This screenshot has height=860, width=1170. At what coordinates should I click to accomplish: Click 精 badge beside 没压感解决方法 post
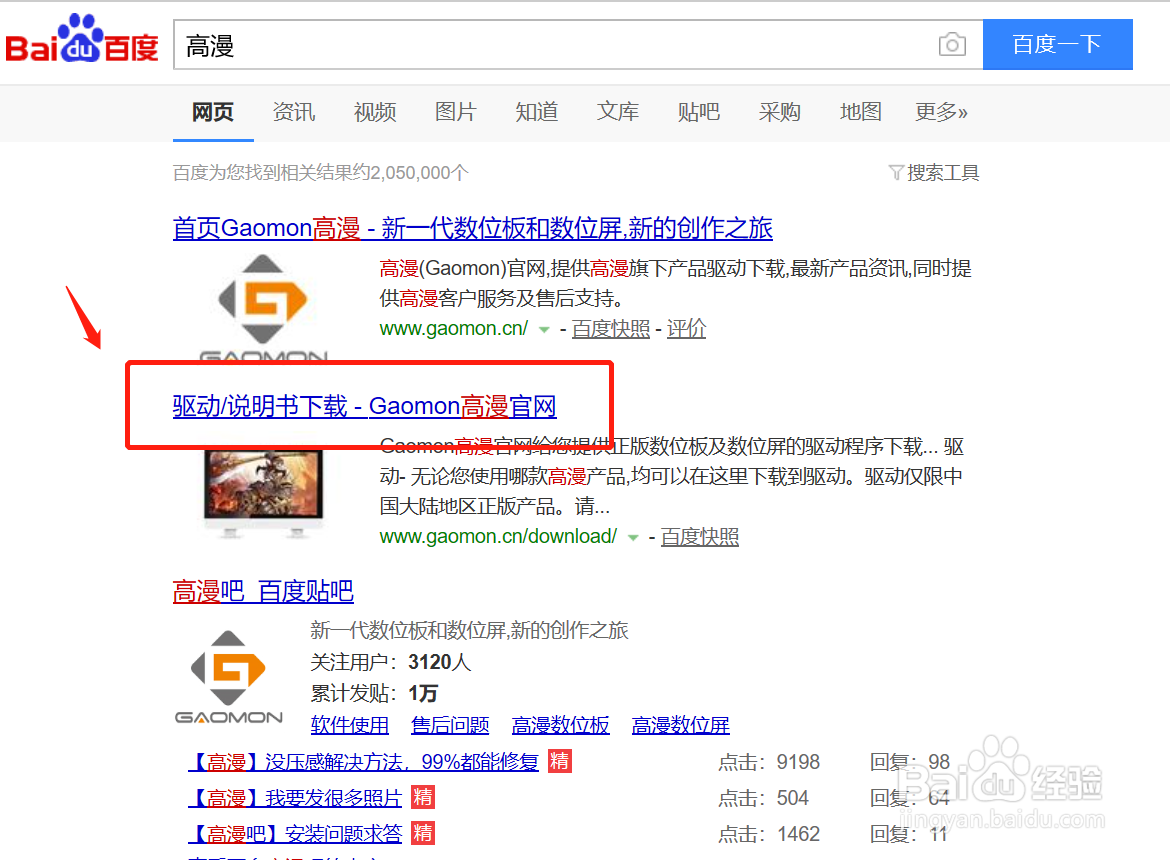coord(560,762)
